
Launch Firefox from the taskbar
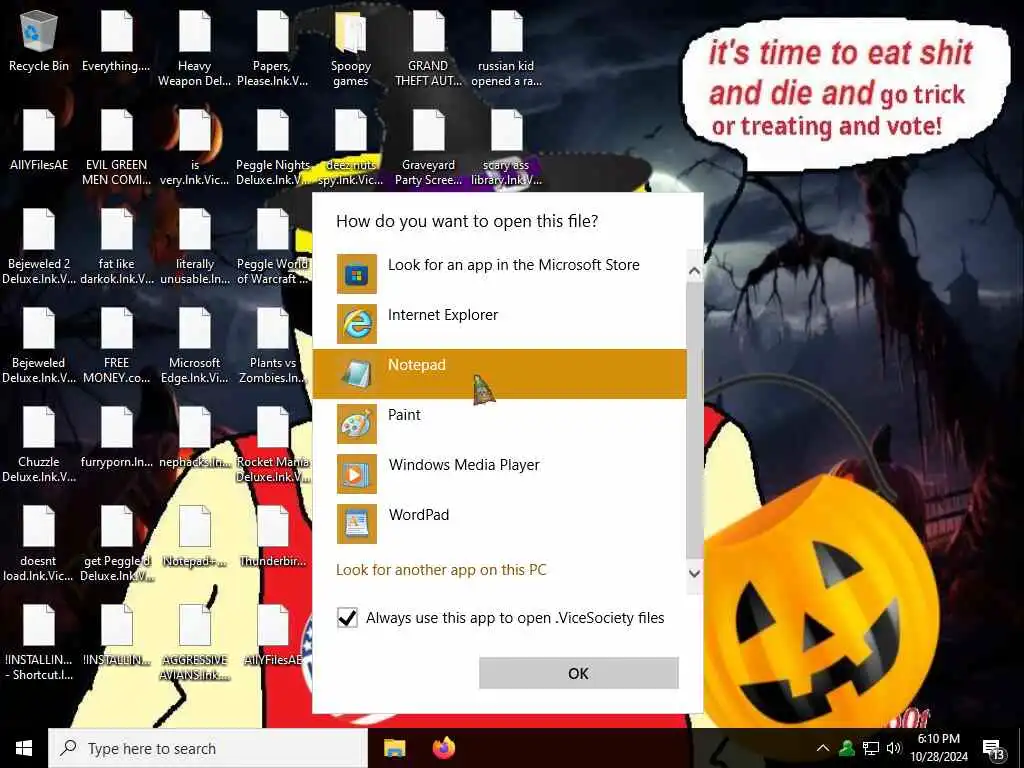444,748
